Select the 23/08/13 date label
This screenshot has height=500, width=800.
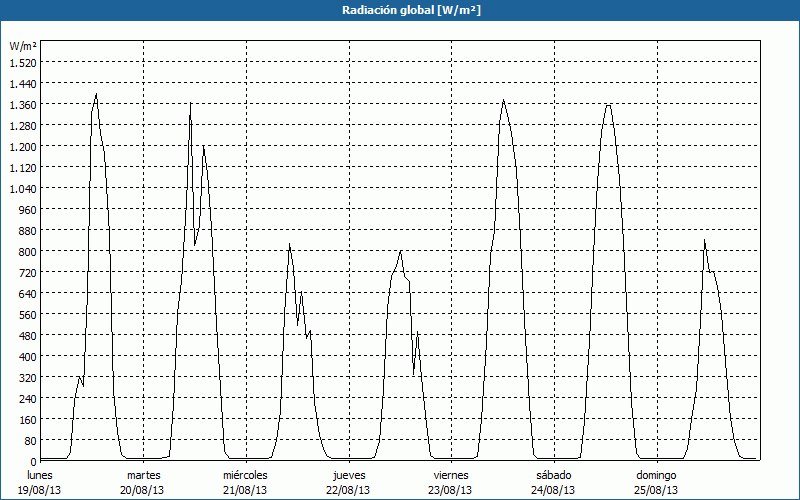coord(450,490)
